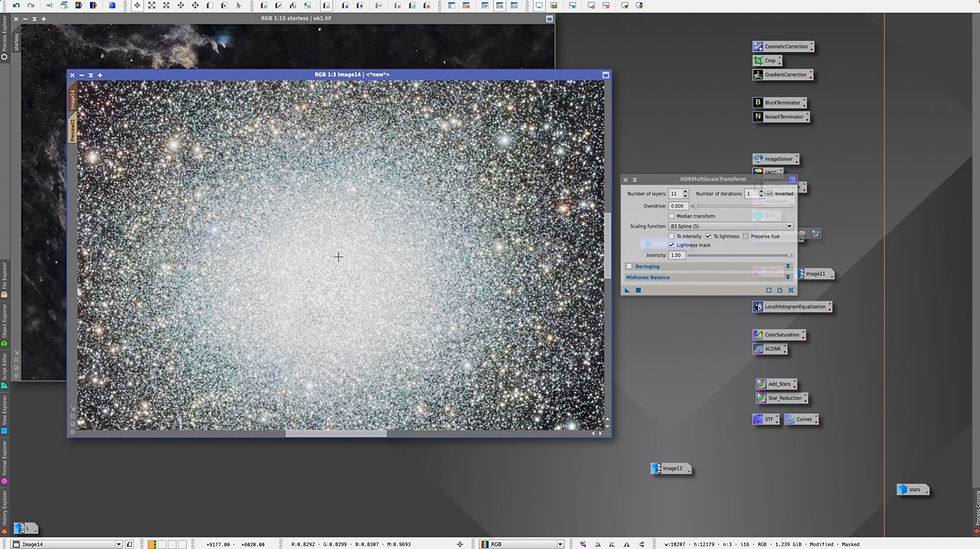Enable the Preserve hue checkbox

(x=746, y=236)
